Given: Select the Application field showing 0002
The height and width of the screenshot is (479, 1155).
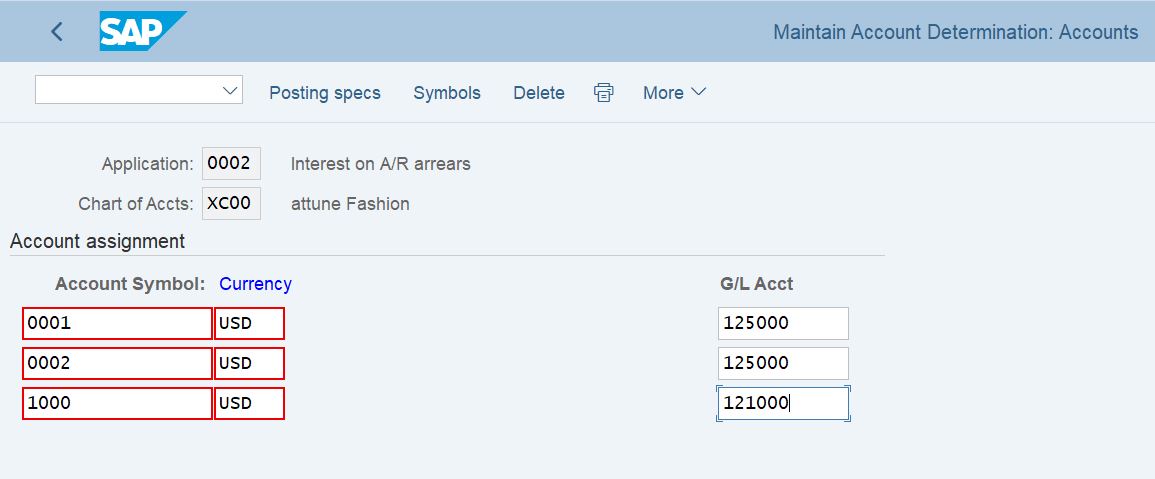Looking at the screenshot, I should click(x=231, y=164).
